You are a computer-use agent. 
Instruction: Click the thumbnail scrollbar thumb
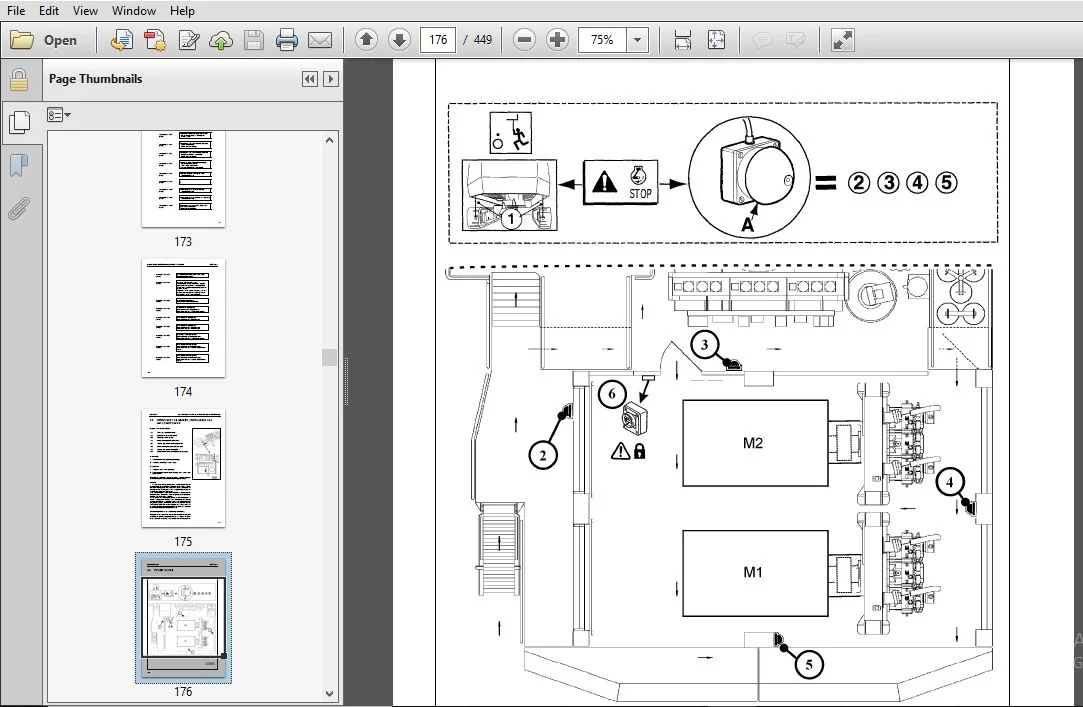point(329,357)
